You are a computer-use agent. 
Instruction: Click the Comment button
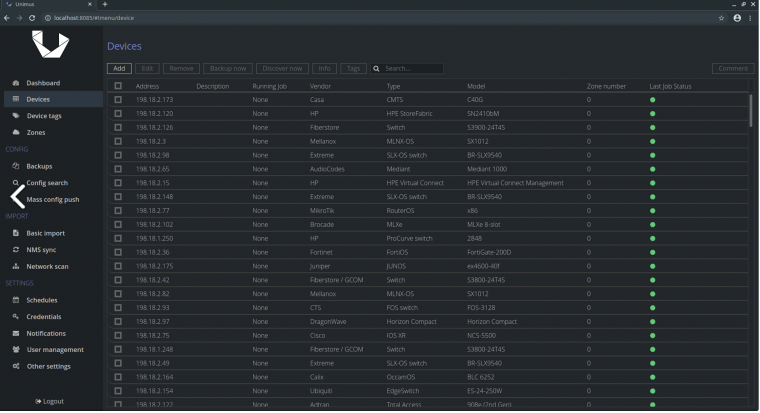click(x=733, y=68)
